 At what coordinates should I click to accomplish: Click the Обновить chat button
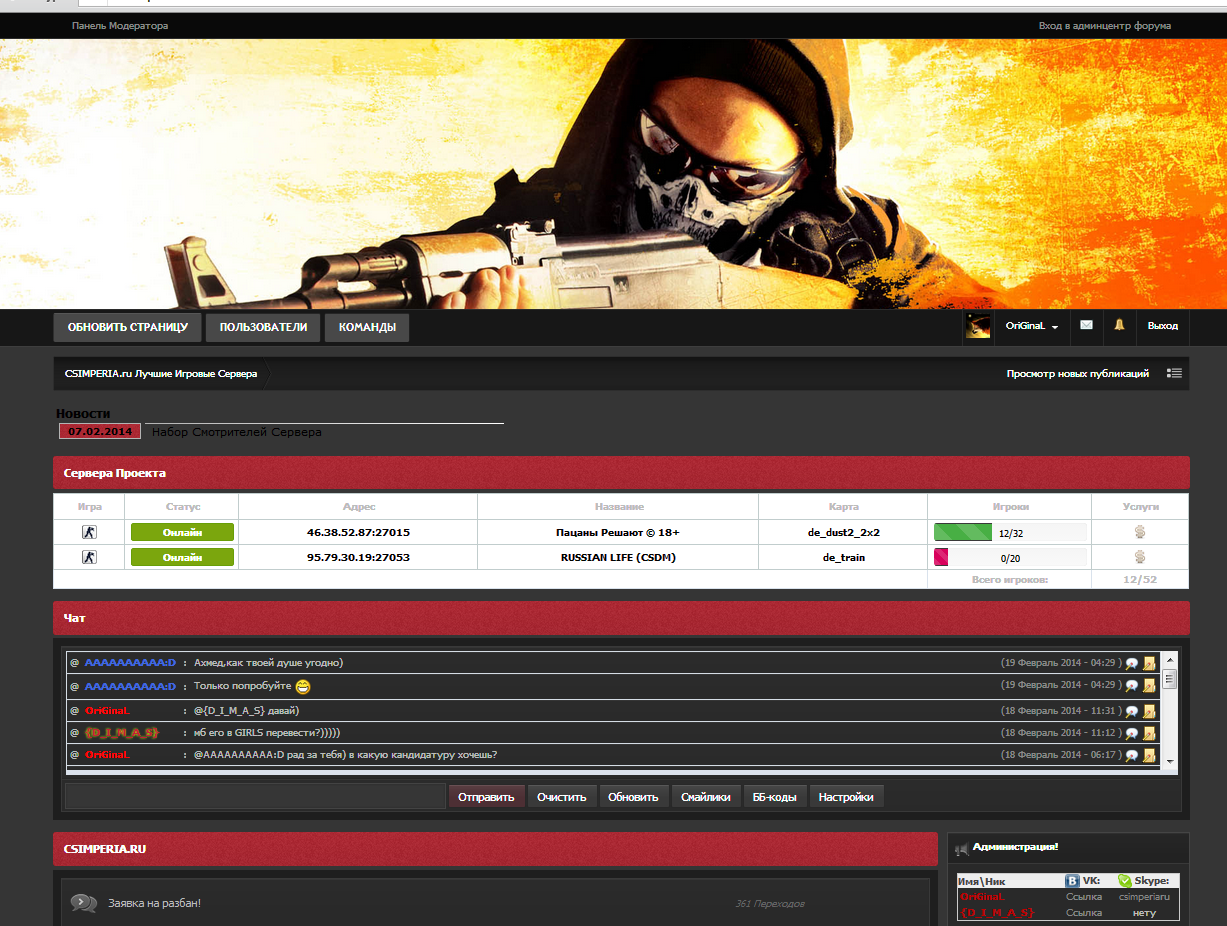pyautogui.click(x=633, y=797)
